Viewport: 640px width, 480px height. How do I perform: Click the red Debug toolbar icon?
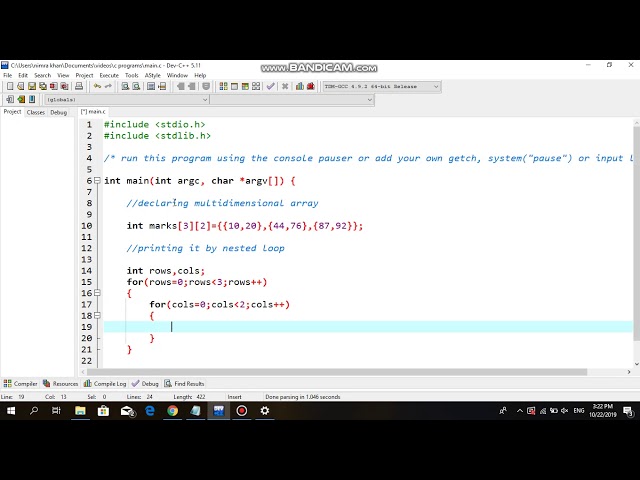click(x=311, y=86)
